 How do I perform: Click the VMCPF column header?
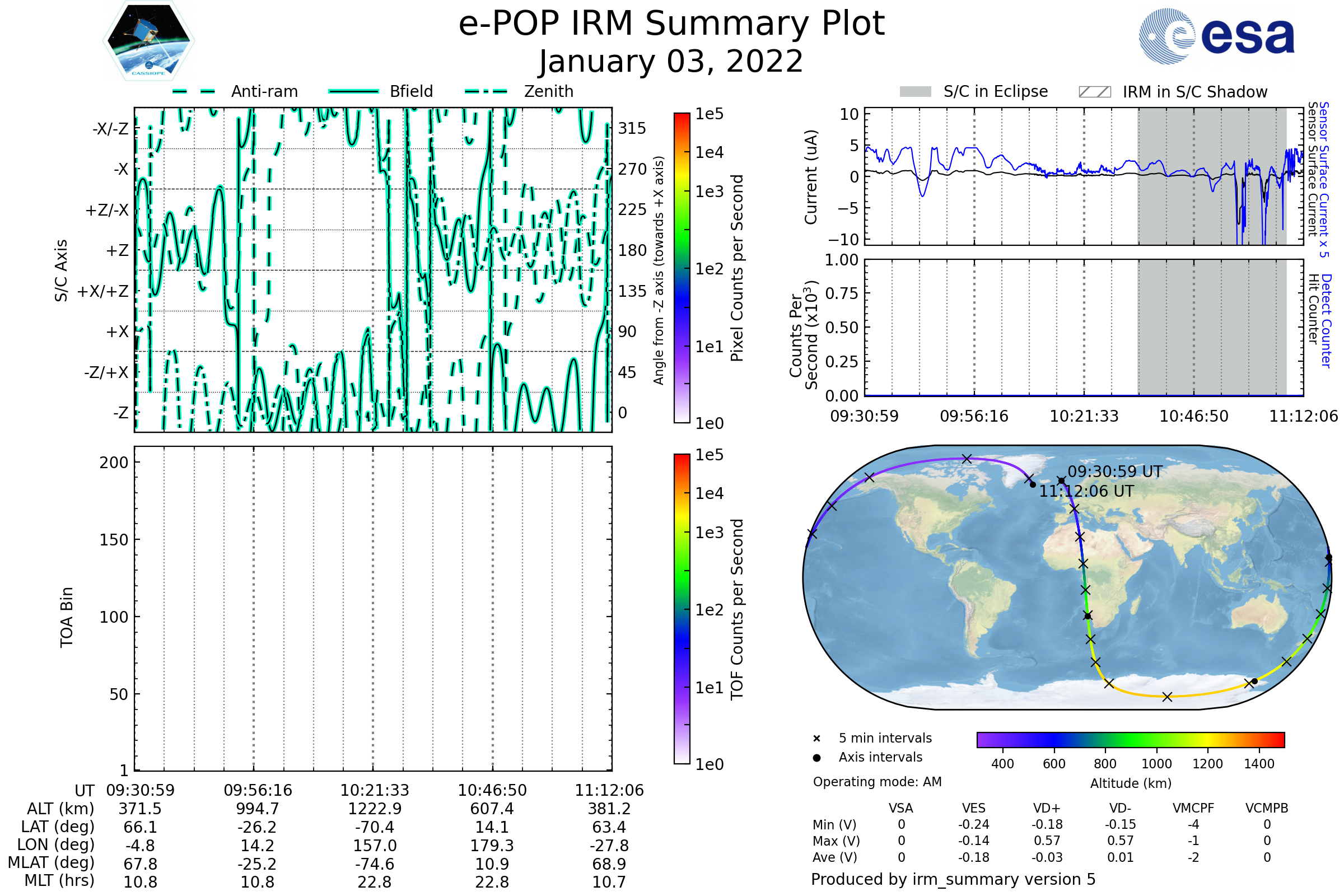pos(1193,808)
